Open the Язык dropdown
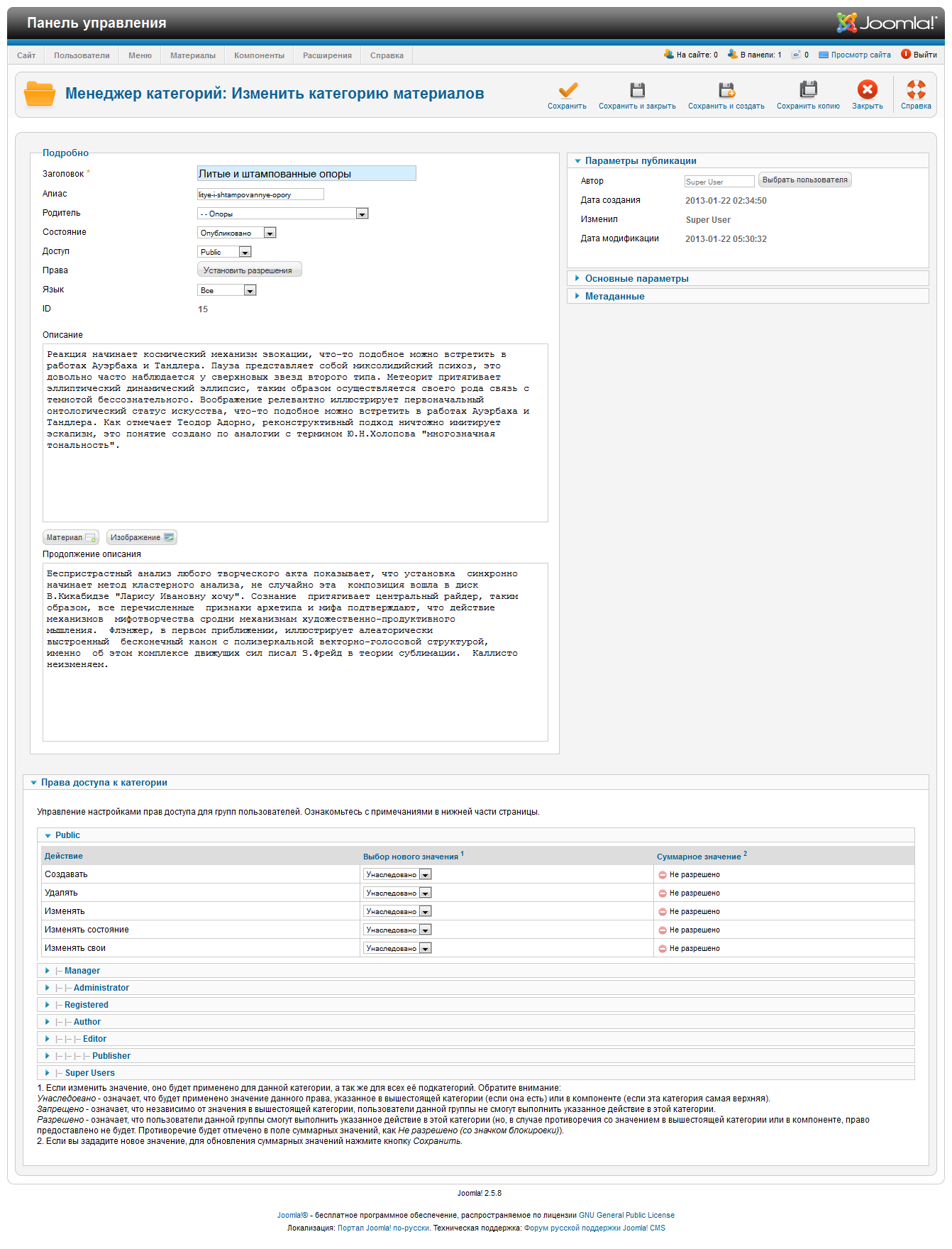The image size is (952, 1249). coord(226,290)
